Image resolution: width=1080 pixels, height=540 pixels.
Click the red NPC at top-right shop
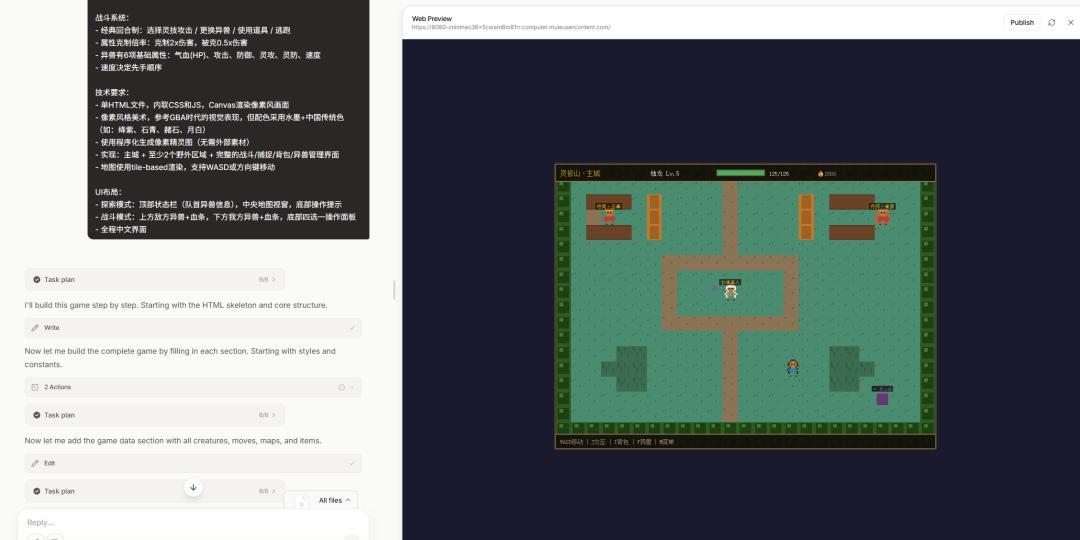tap(882, 216)
